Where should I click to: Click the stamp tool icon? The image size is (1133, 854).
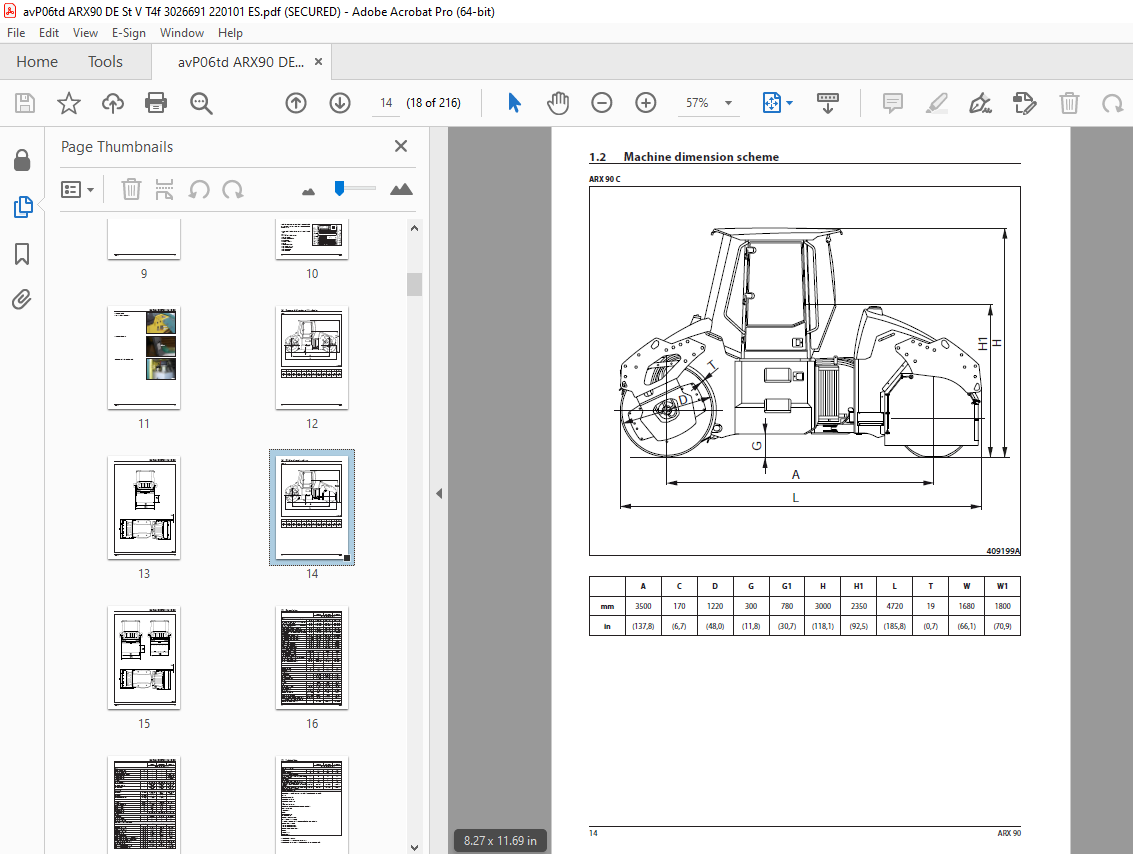coord(1025,103)
